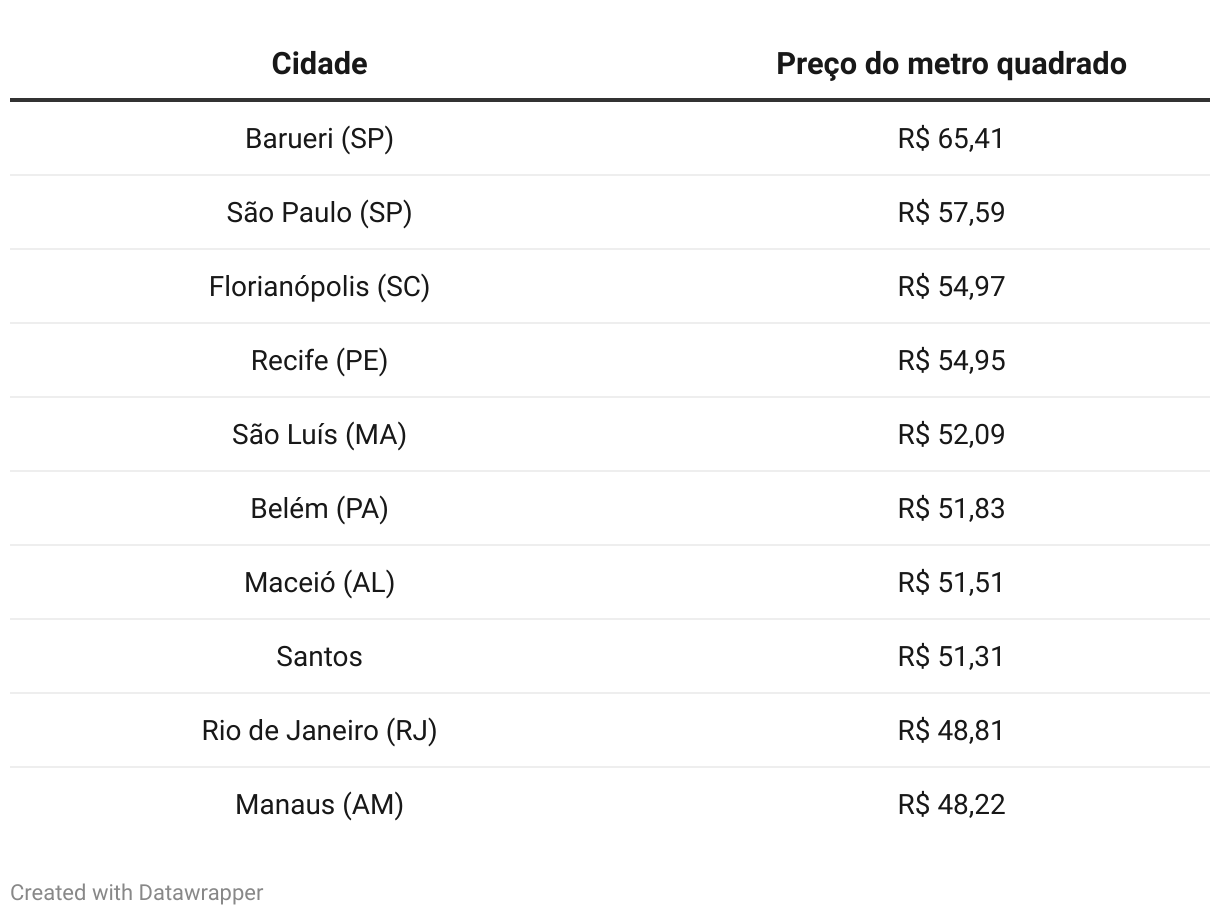Screen dimensions: 1220x916
Task: Click the R$ 48,81 price value
Action: coord(951,730)
